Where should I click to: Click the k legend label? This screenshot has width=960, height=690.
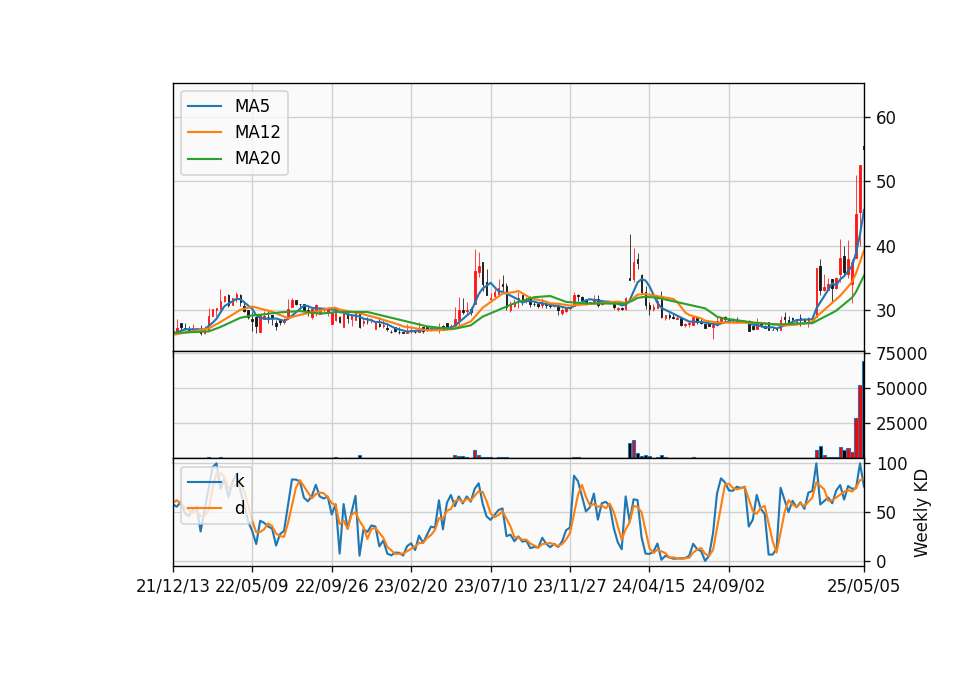239,481
